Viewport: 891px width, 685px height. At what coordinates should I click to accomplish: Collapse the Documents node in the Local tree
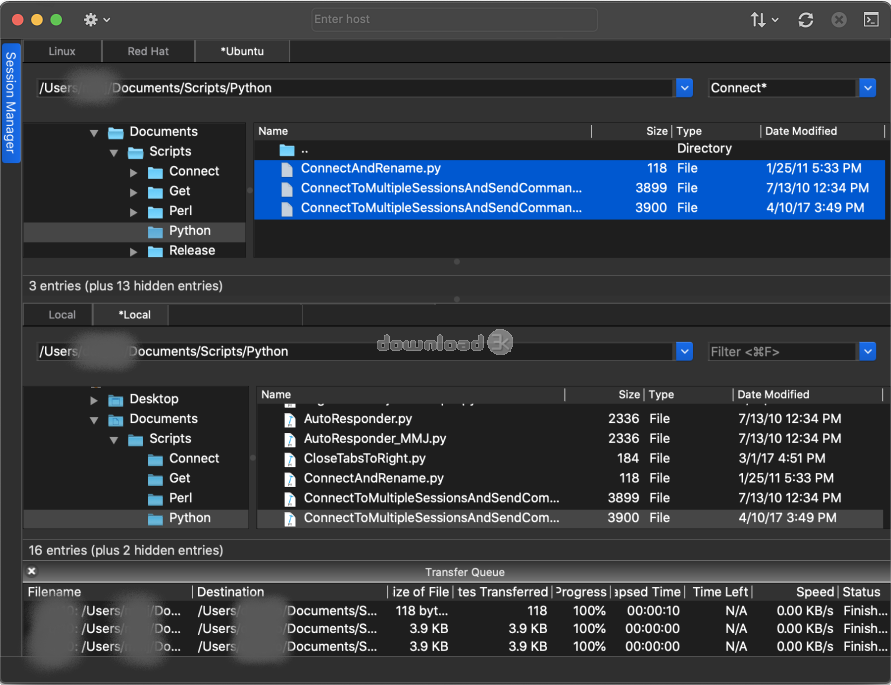coord(94,420)
